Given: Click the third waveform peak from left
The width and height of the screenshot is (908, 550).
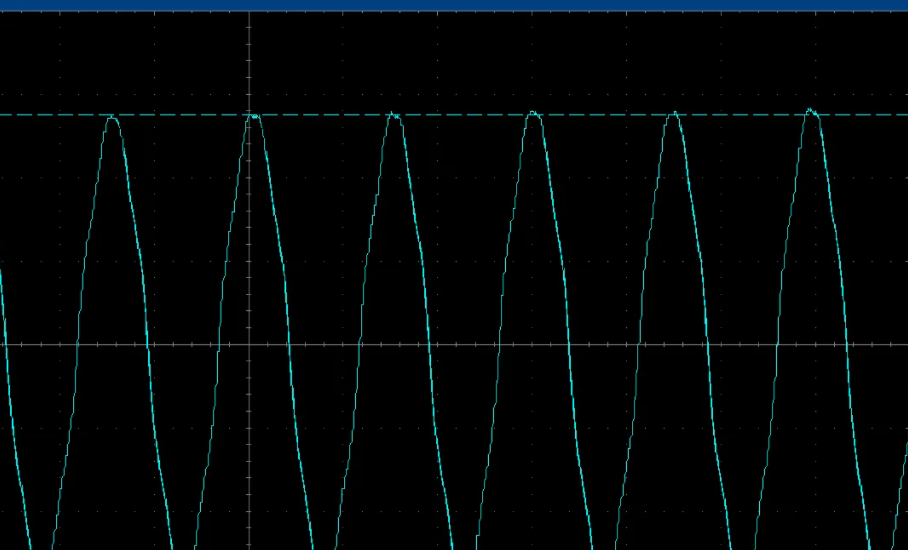Looking at the screenshot, I should (x=394, y=116).
